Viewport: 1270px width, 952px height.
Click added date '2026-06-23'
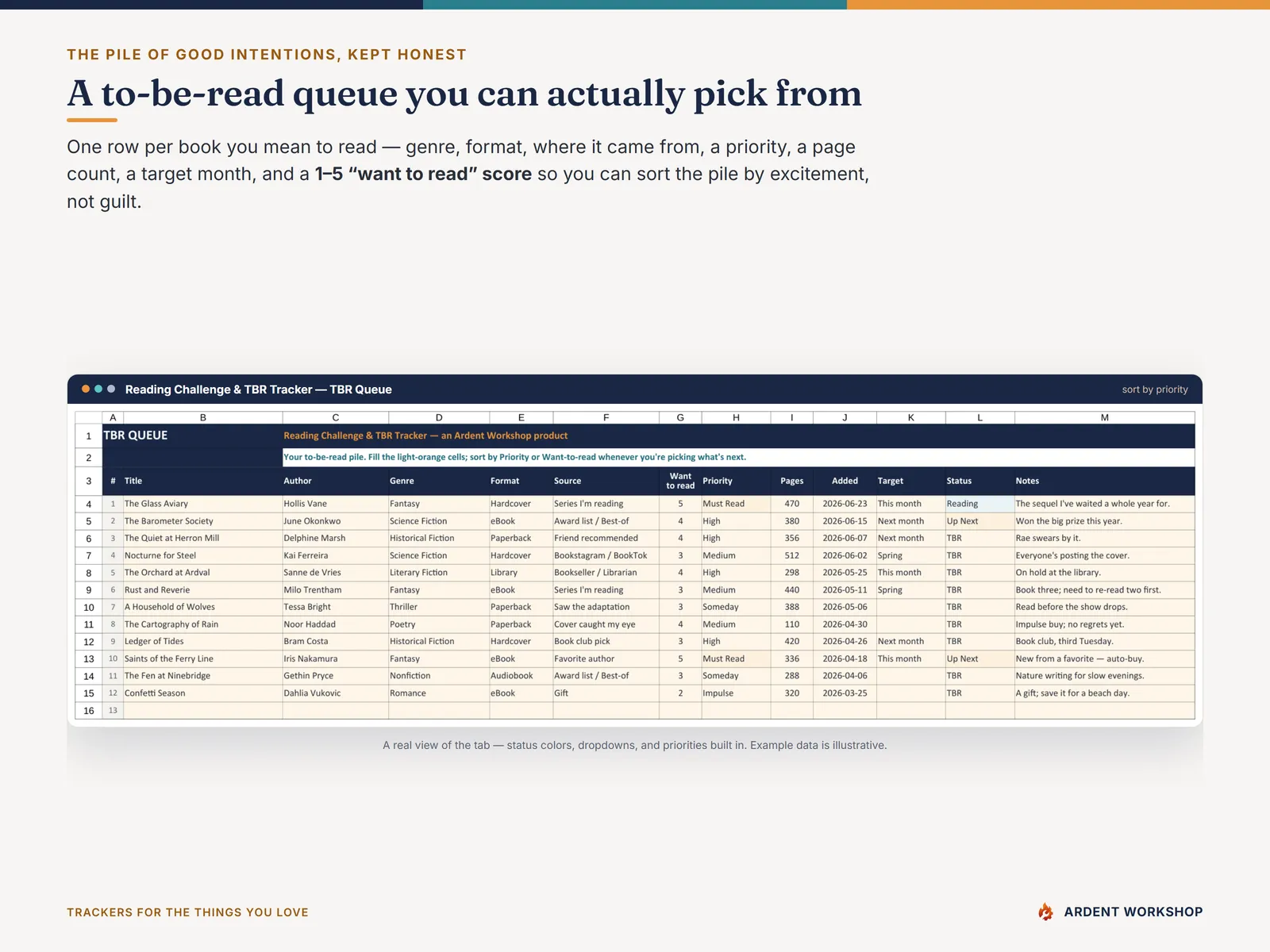click(845, 504)
